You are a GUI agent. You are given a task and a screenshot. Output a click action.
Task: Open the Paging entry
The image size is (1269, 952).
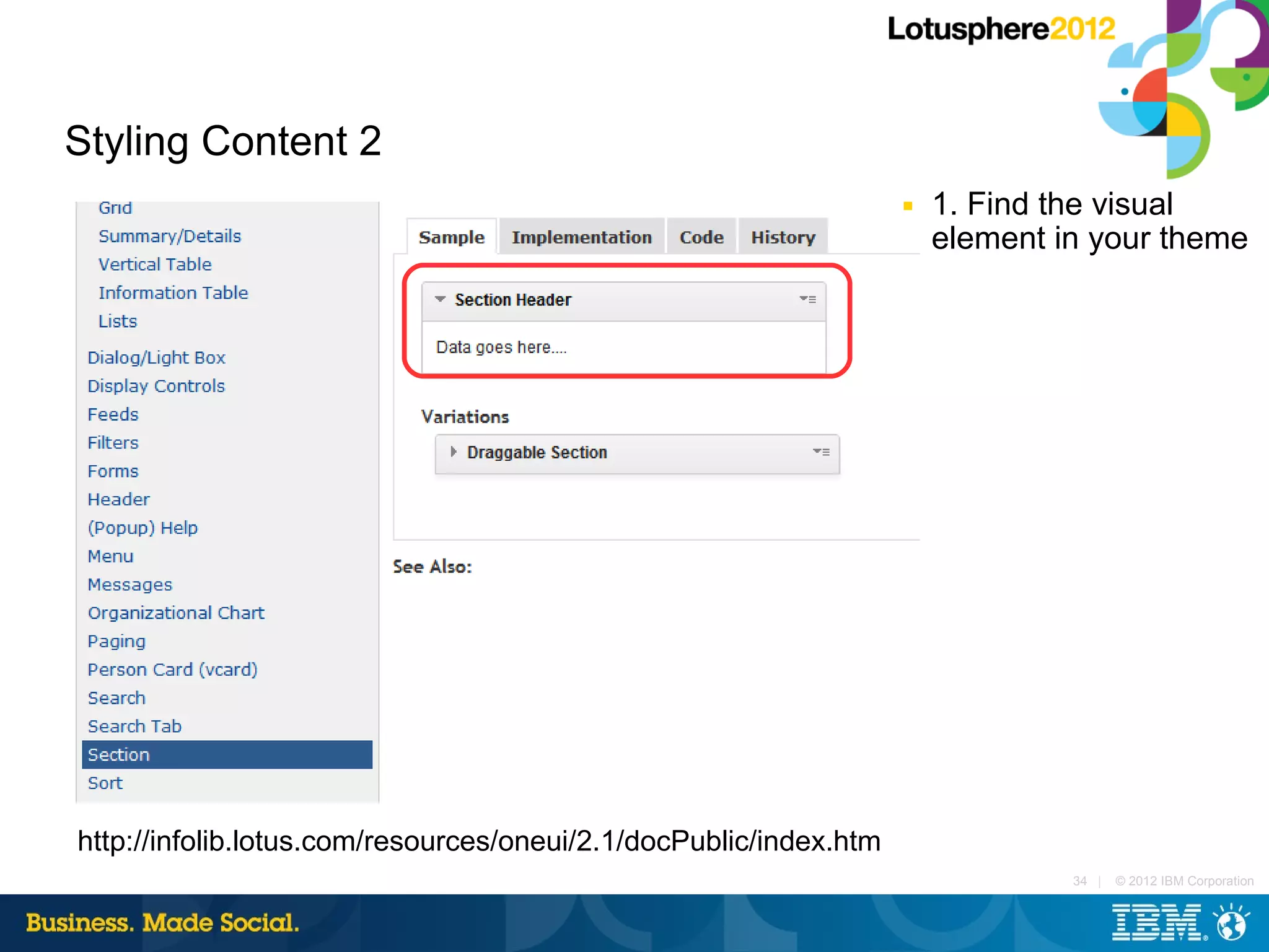pyautogui.click(x=116, y=642)
